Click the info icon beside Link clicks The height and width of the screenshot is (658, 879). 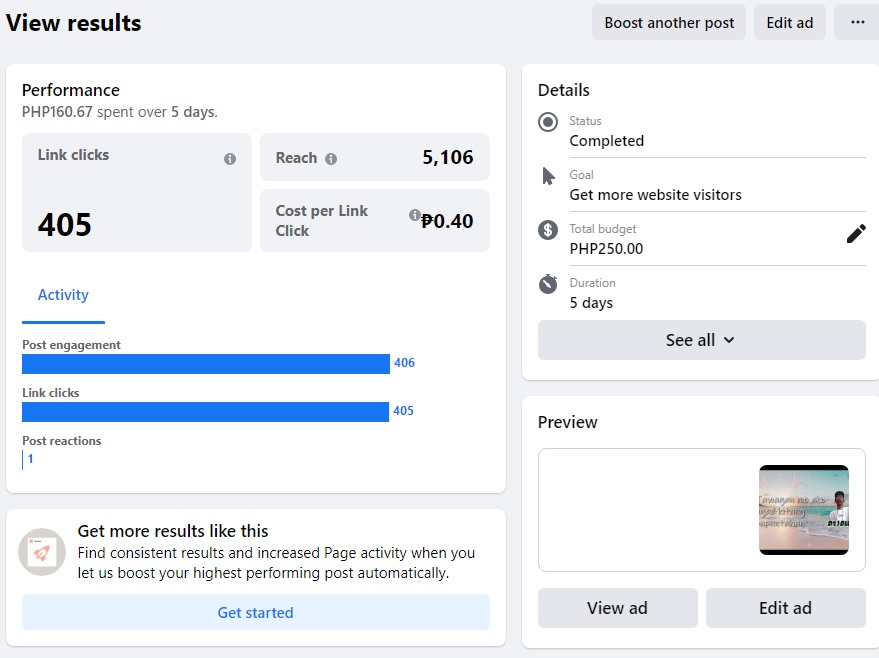click(x=230, y=159)
